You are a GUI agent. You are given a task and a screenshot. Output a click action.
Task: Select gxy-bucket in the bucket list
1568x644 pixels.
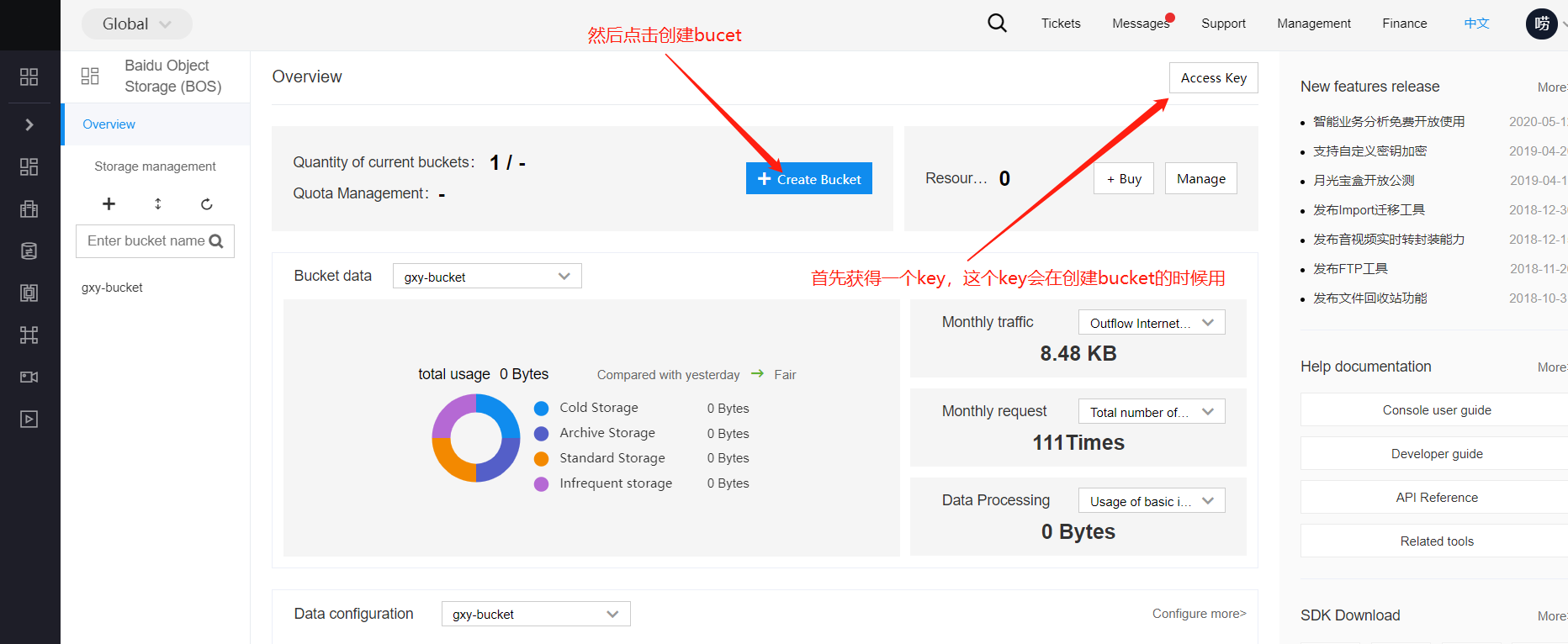(112, 288)
